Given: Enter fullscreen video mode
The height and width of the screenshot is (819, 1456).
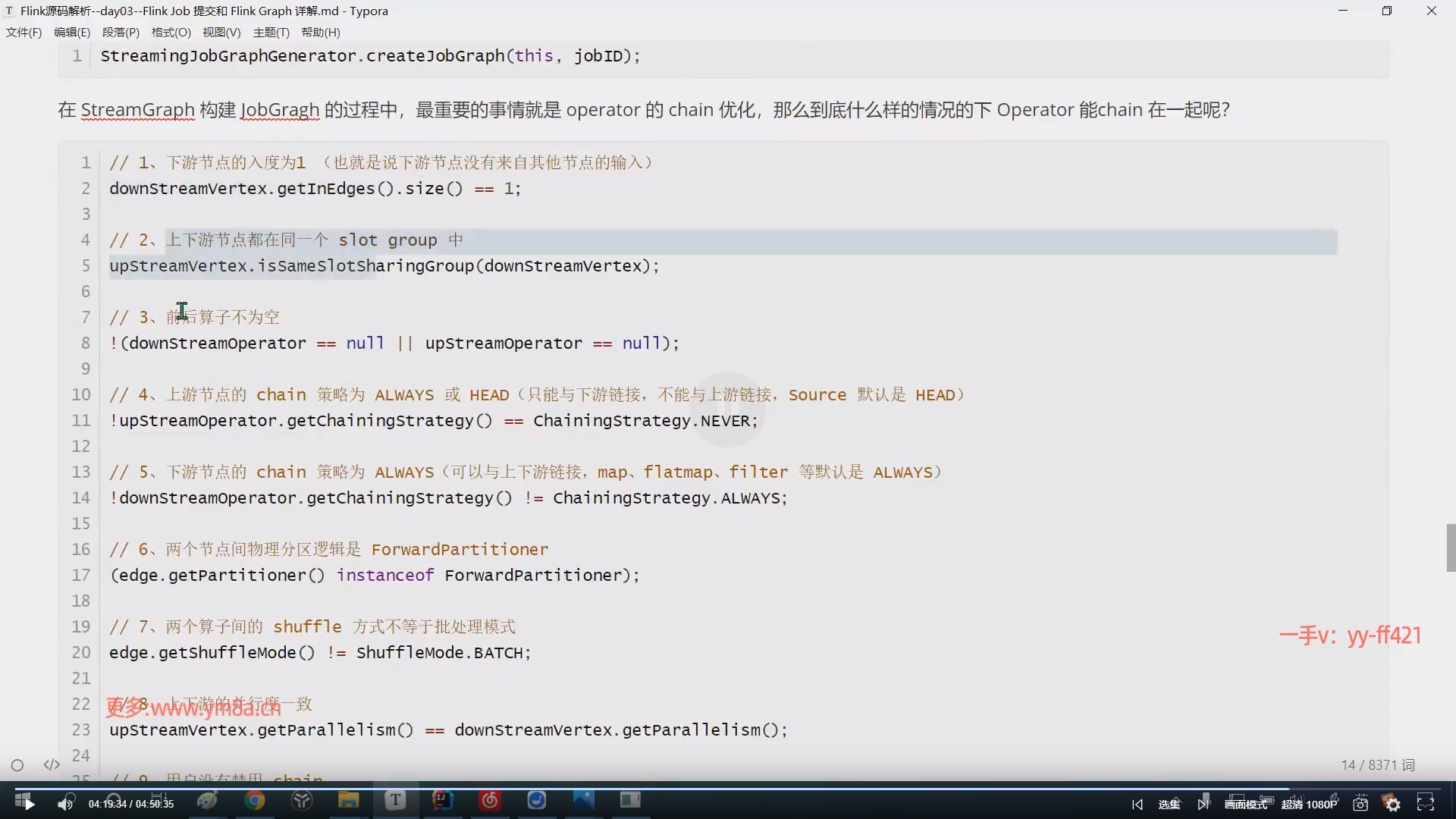Looking at the screenshot, I should pos(1426,803).
